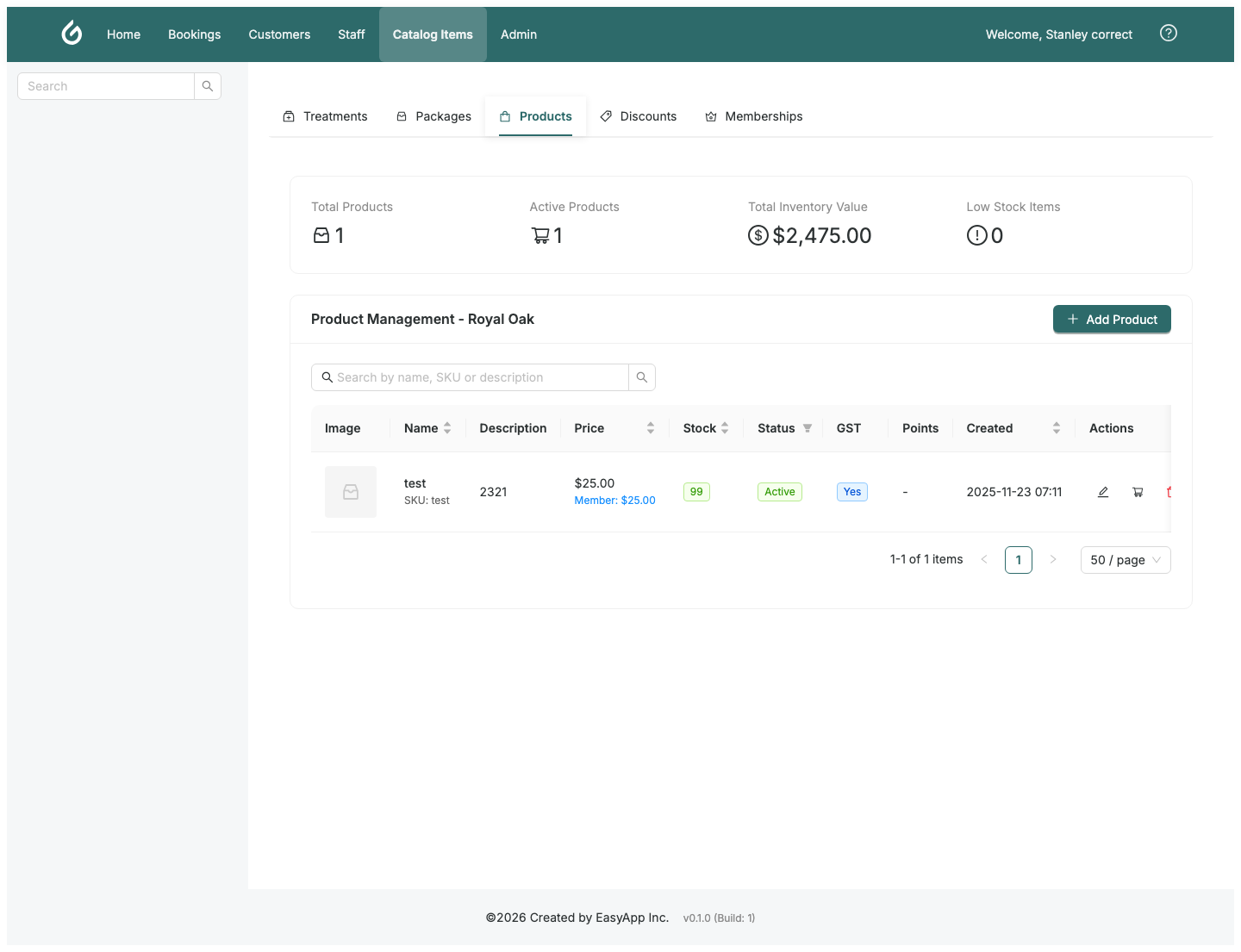The height and width of the screenshot is (952, 1241).
Task: Click the description value 2321
Action: 493,492
